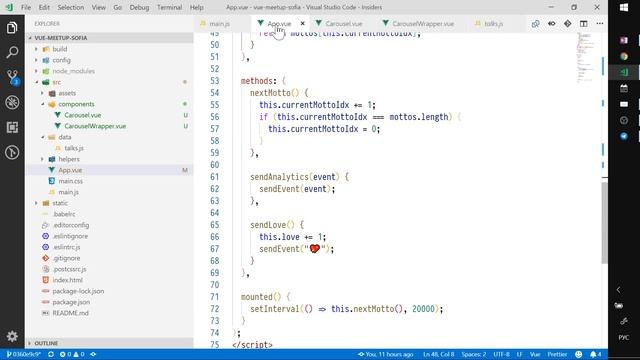Viewport: 640px width, 360px height.
Task: Open the GitLens view in activity bar
Action: click(12, 152)
